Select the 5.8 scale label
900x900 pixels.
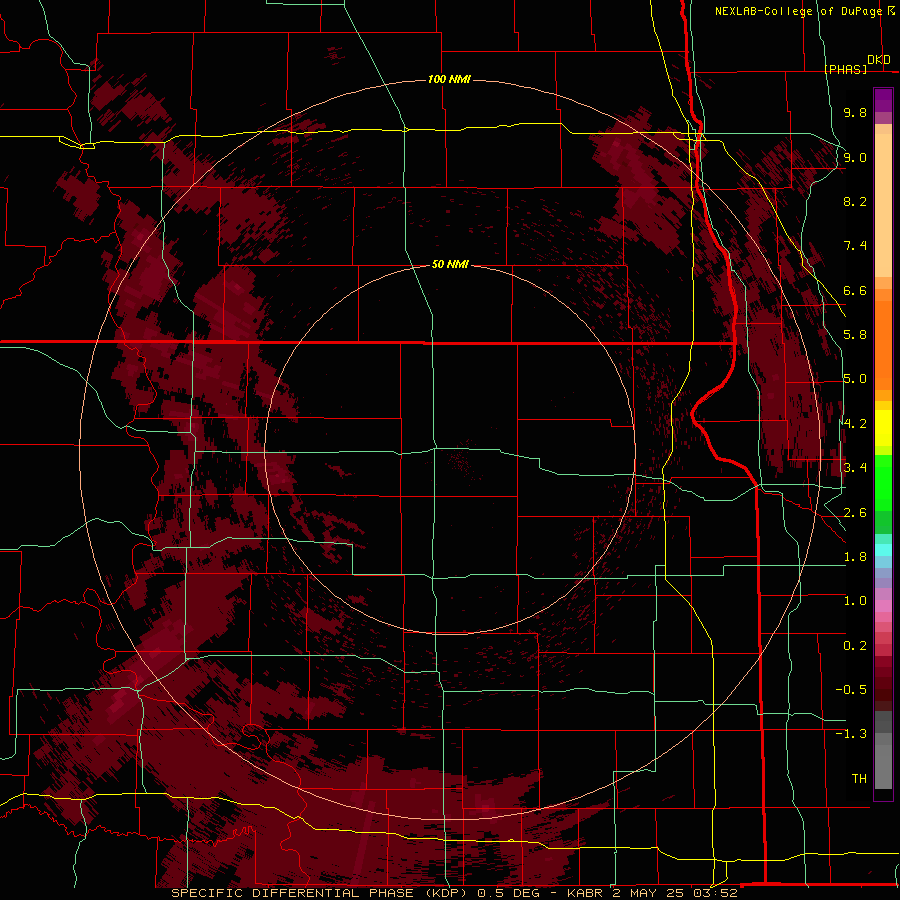pos(855,335)
